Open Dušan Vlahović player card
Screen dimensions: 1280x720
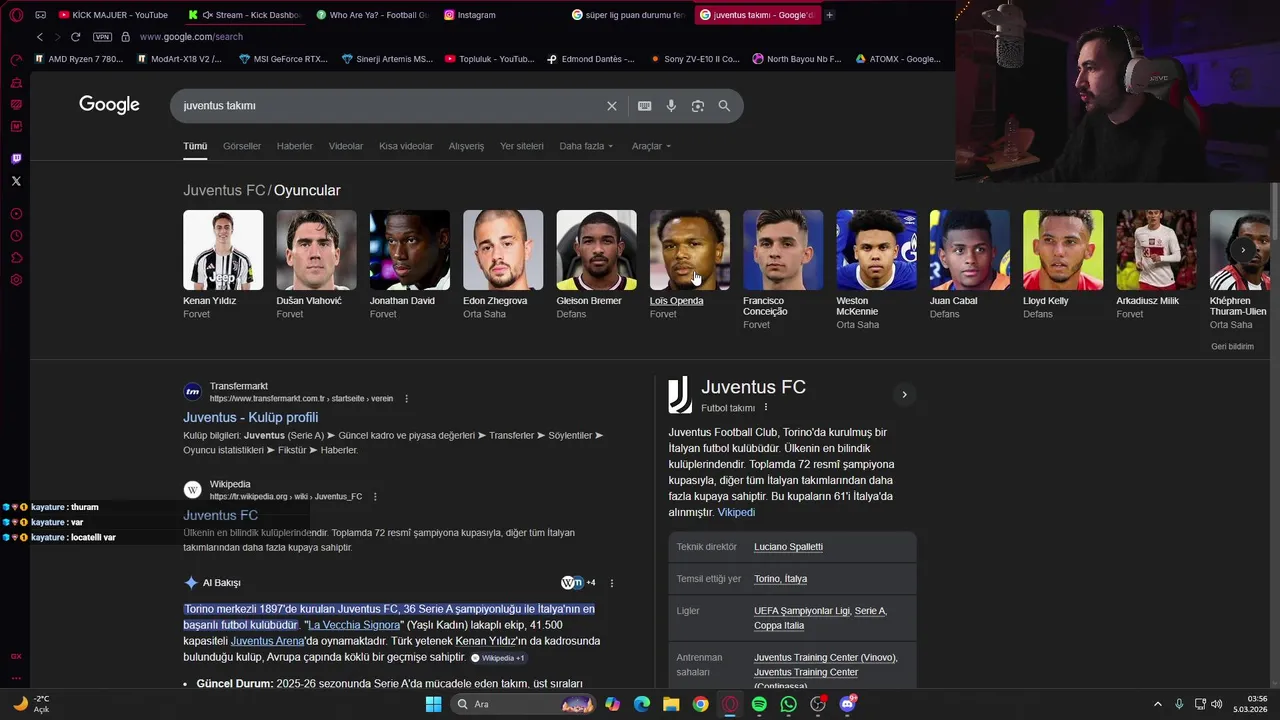click(x=316, y=264)
